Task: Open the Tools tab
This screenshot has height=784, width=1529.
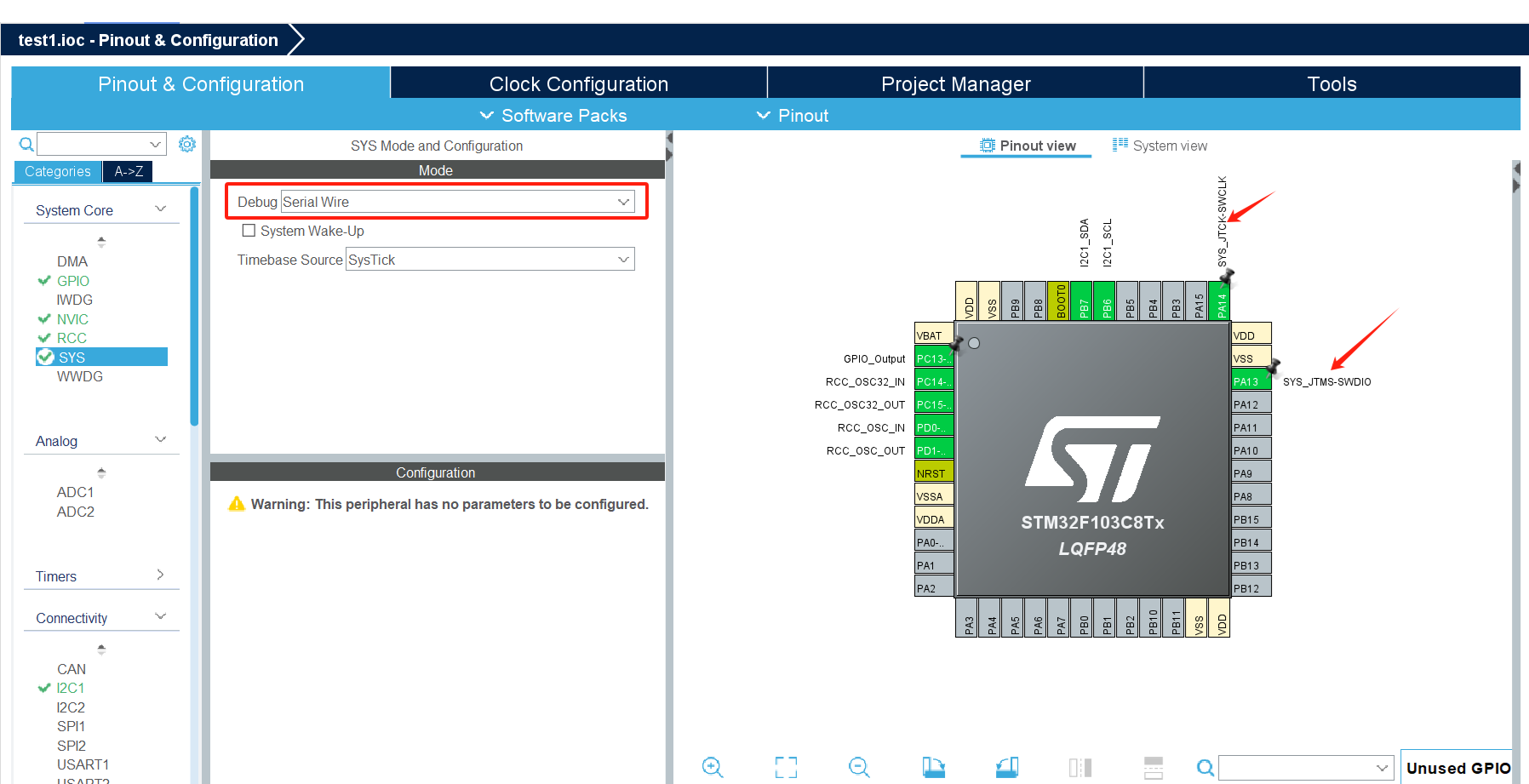Action: (x=1332, y=83)
